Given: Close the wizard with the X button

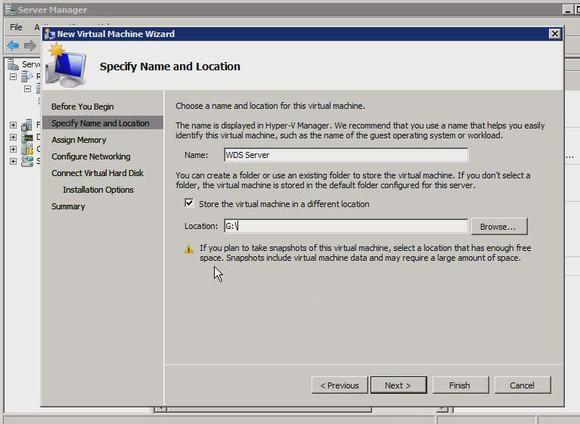Looking at the screenshot, I should pyautogui.click(x=554, y=34).
